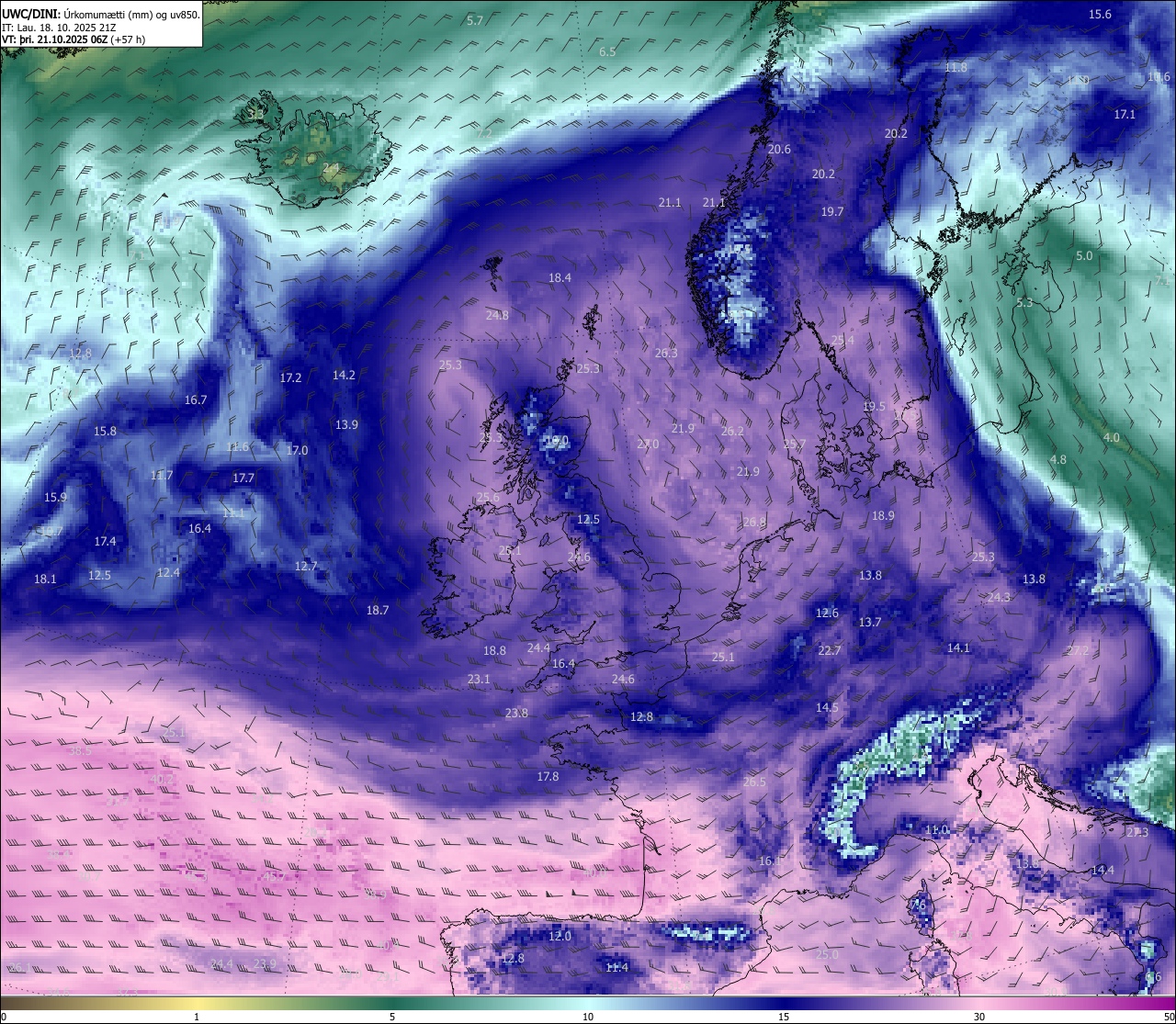
Task: Click the 17.0 value on the map
Action: tap(297, 450)
